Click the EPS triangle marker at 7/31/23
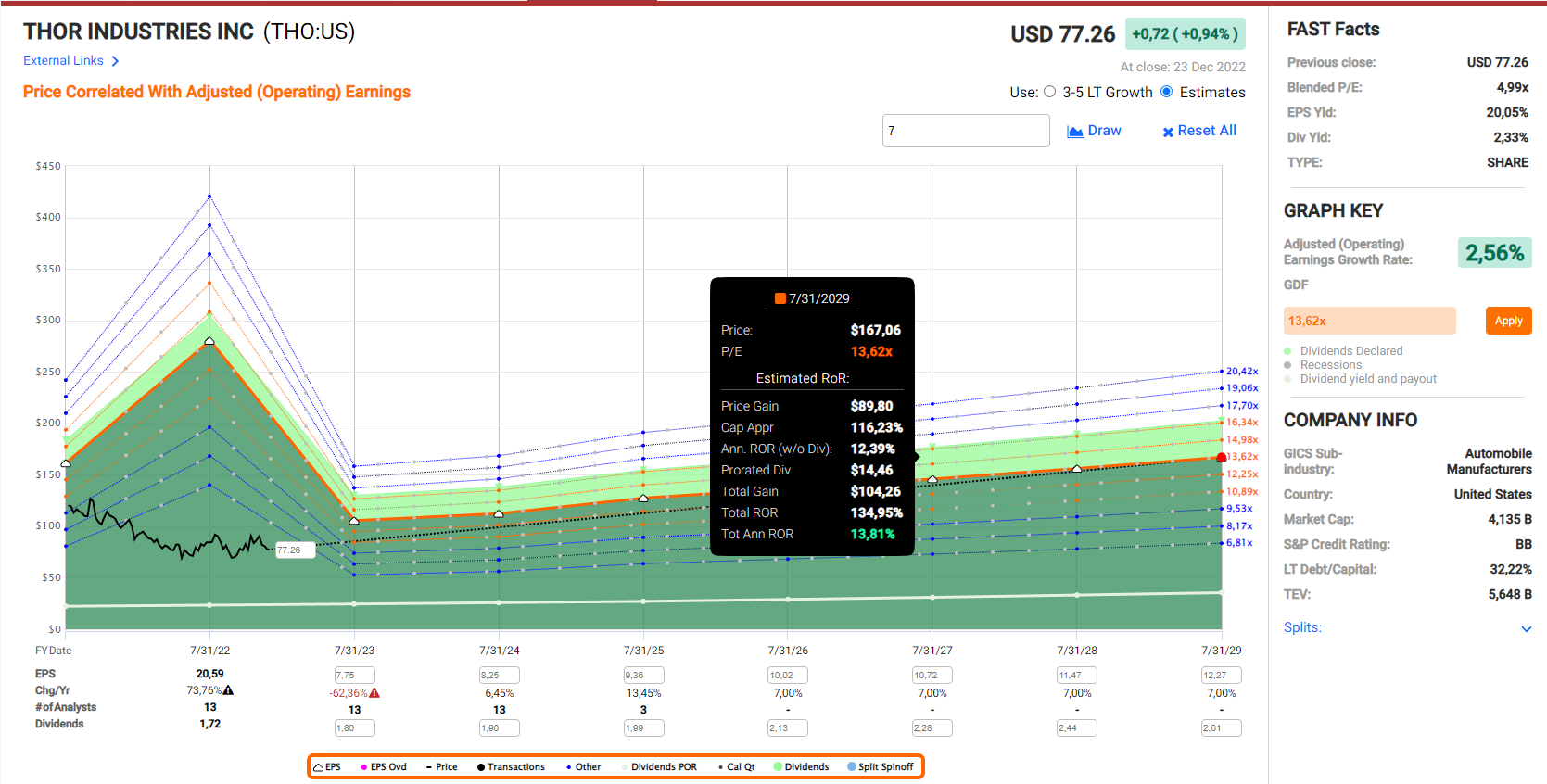Viewport: 1547px width, 784px height. [354, 521]
